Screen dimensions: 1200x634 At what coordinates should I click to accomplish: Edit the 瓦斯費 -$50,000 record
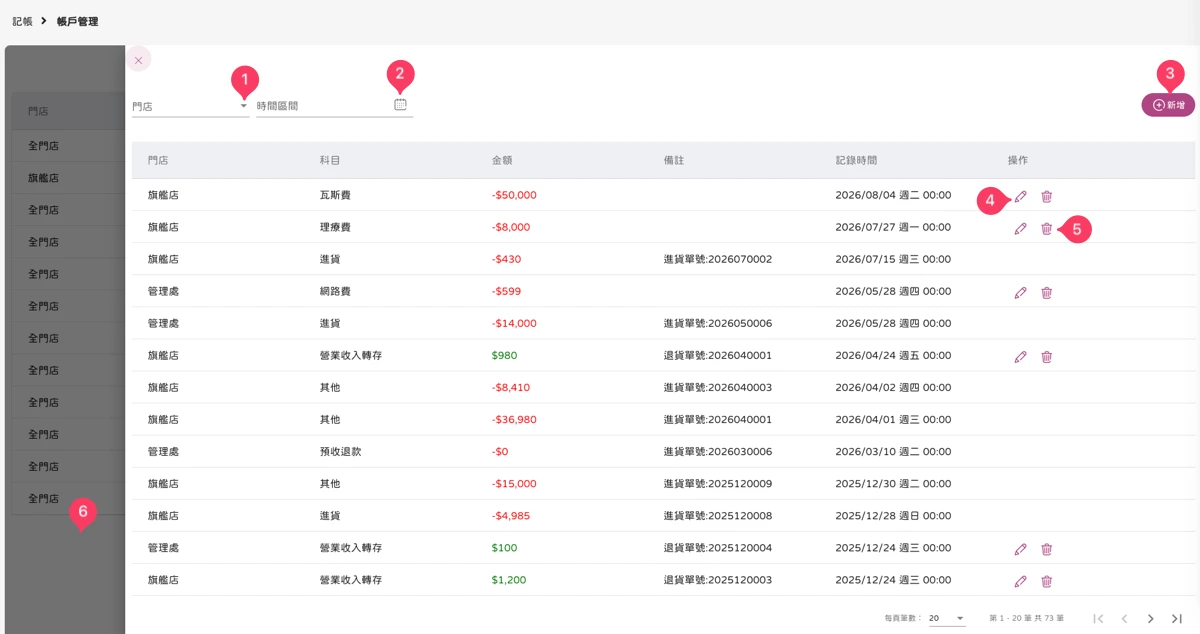[1020, 196]
